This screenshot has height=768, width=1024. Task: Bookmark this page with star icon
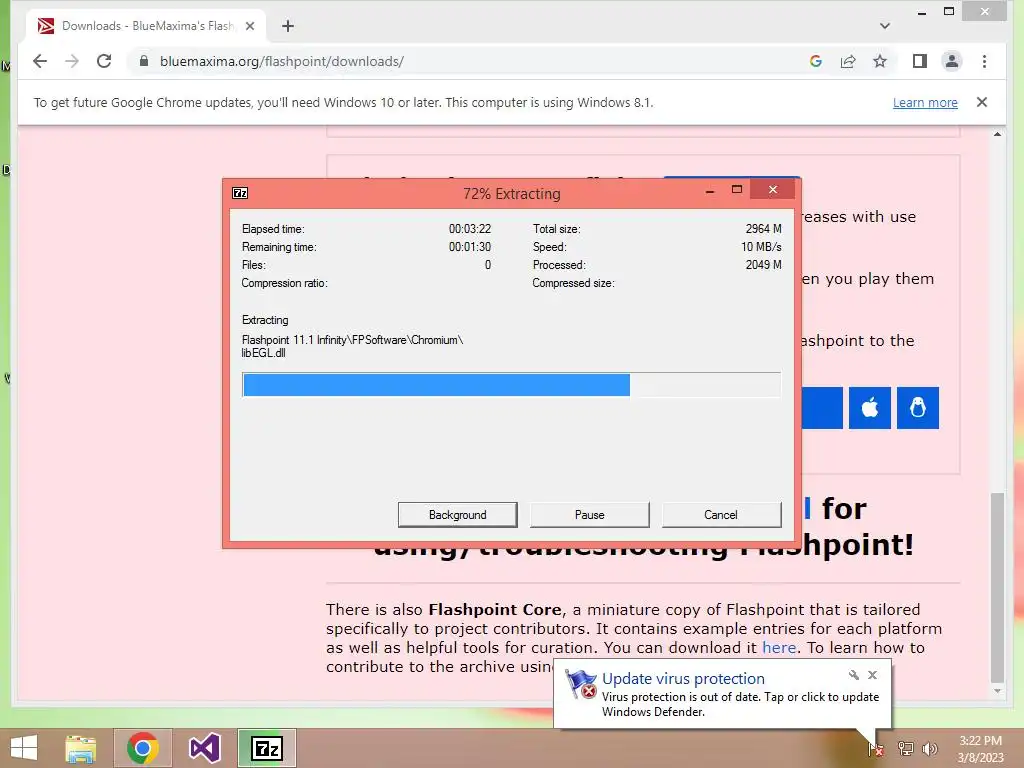[880, 61]
